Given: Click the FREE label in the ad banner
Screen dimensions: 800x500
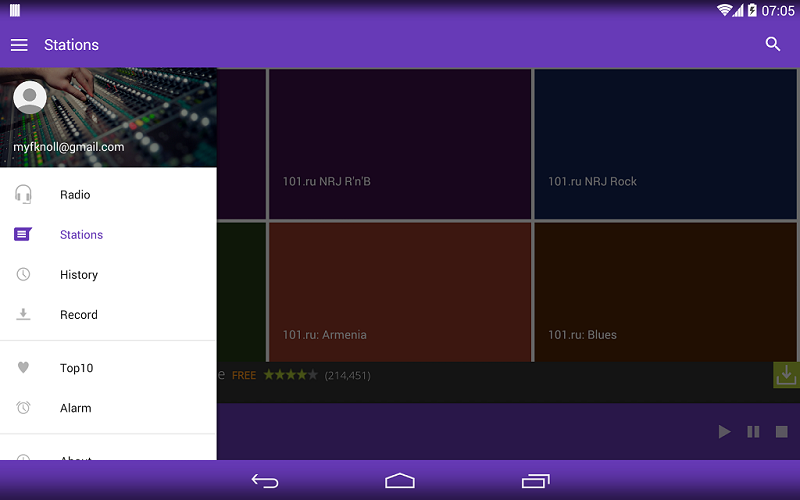Looking at the screenshot, I should [244, 376].
